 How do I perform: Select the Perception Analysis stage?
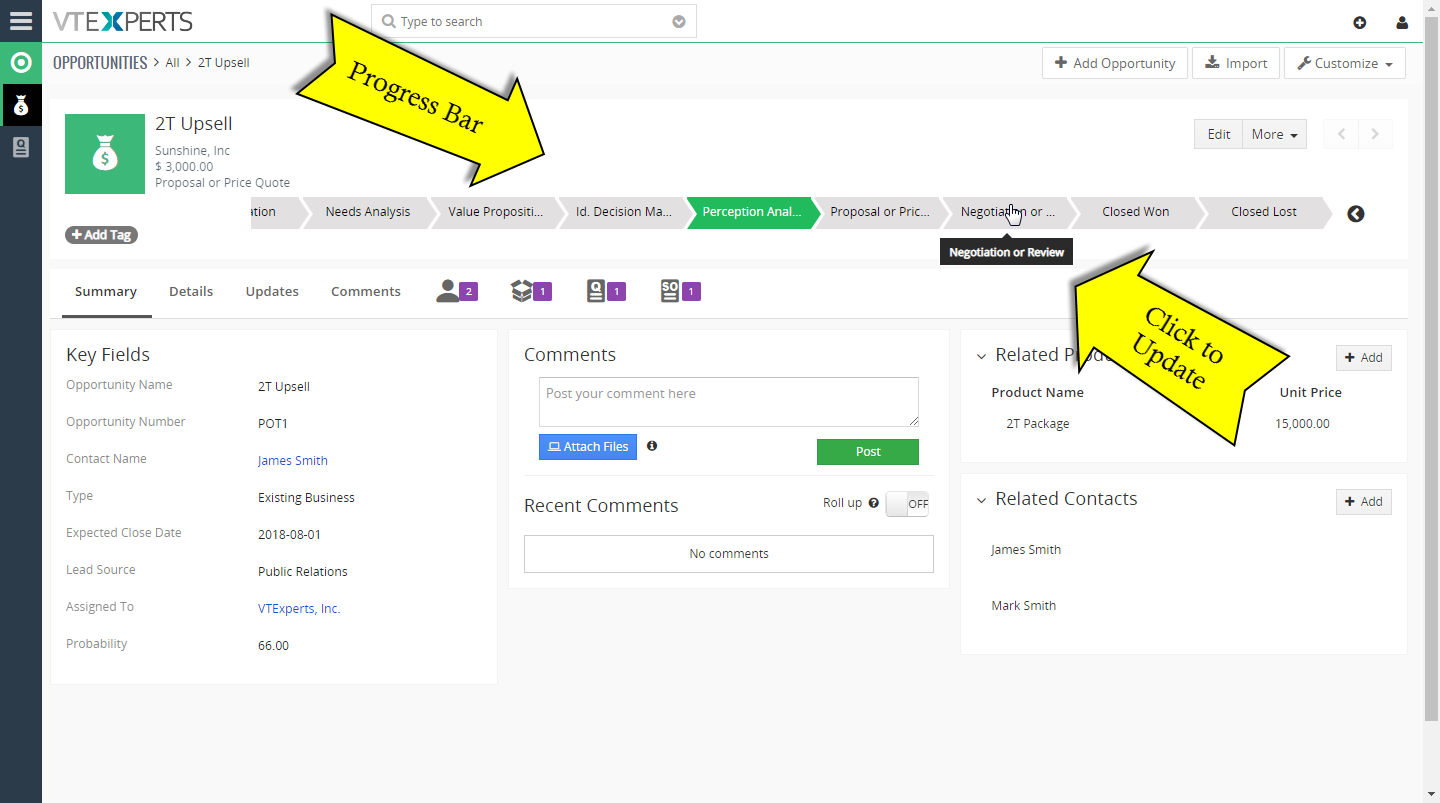click(751, 212)
